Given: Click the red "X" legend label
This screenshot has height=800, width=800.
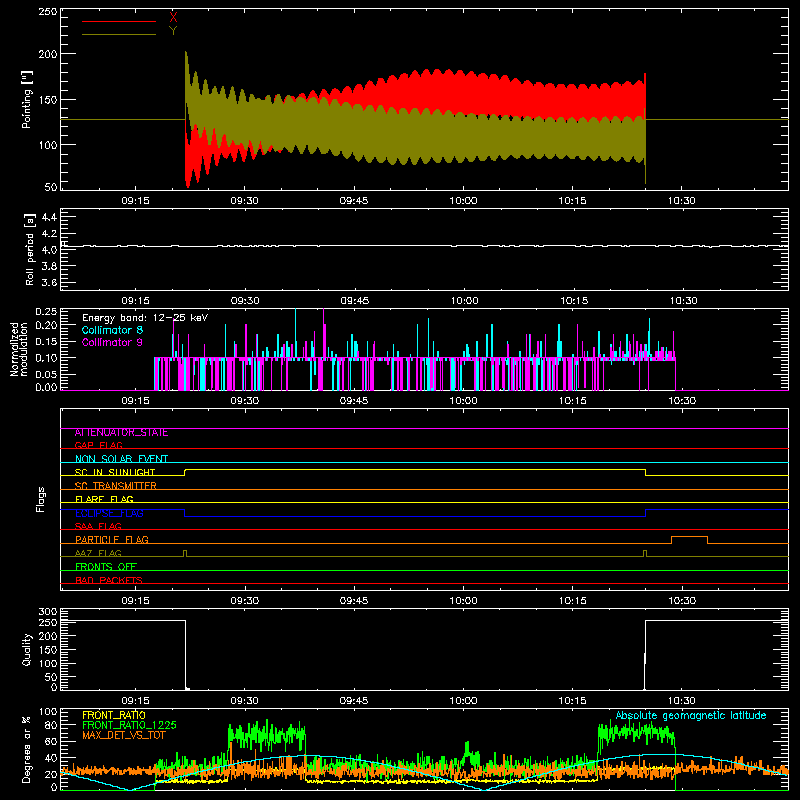Looking at the screenshot, I should coord(173,18).
